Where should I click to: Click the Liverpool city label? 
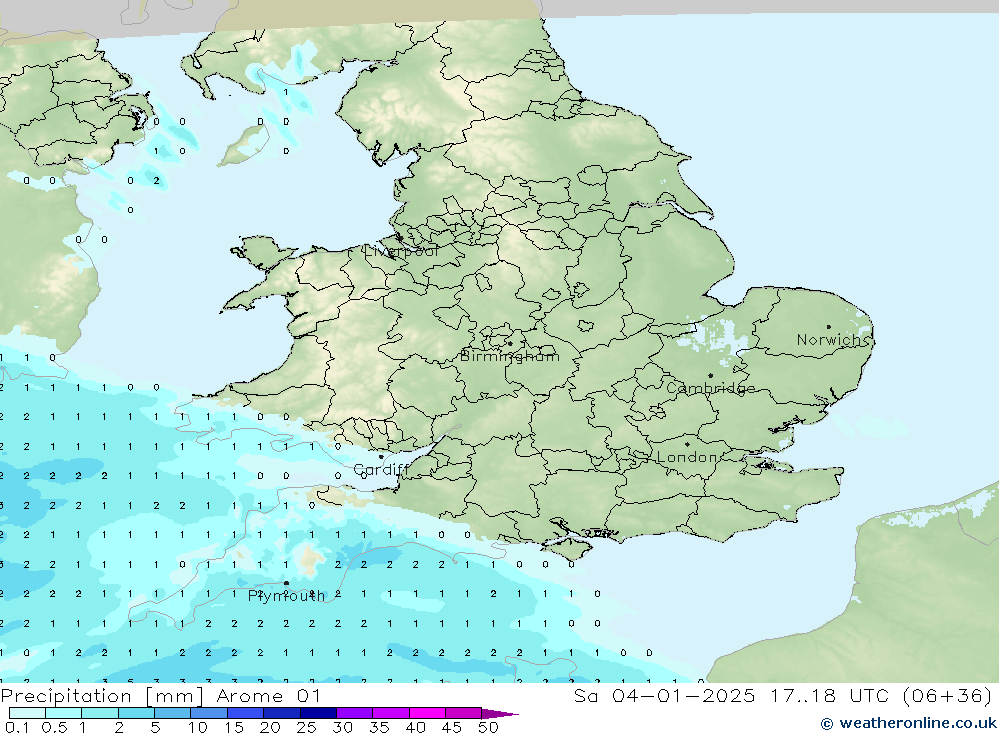pos(401,251)
